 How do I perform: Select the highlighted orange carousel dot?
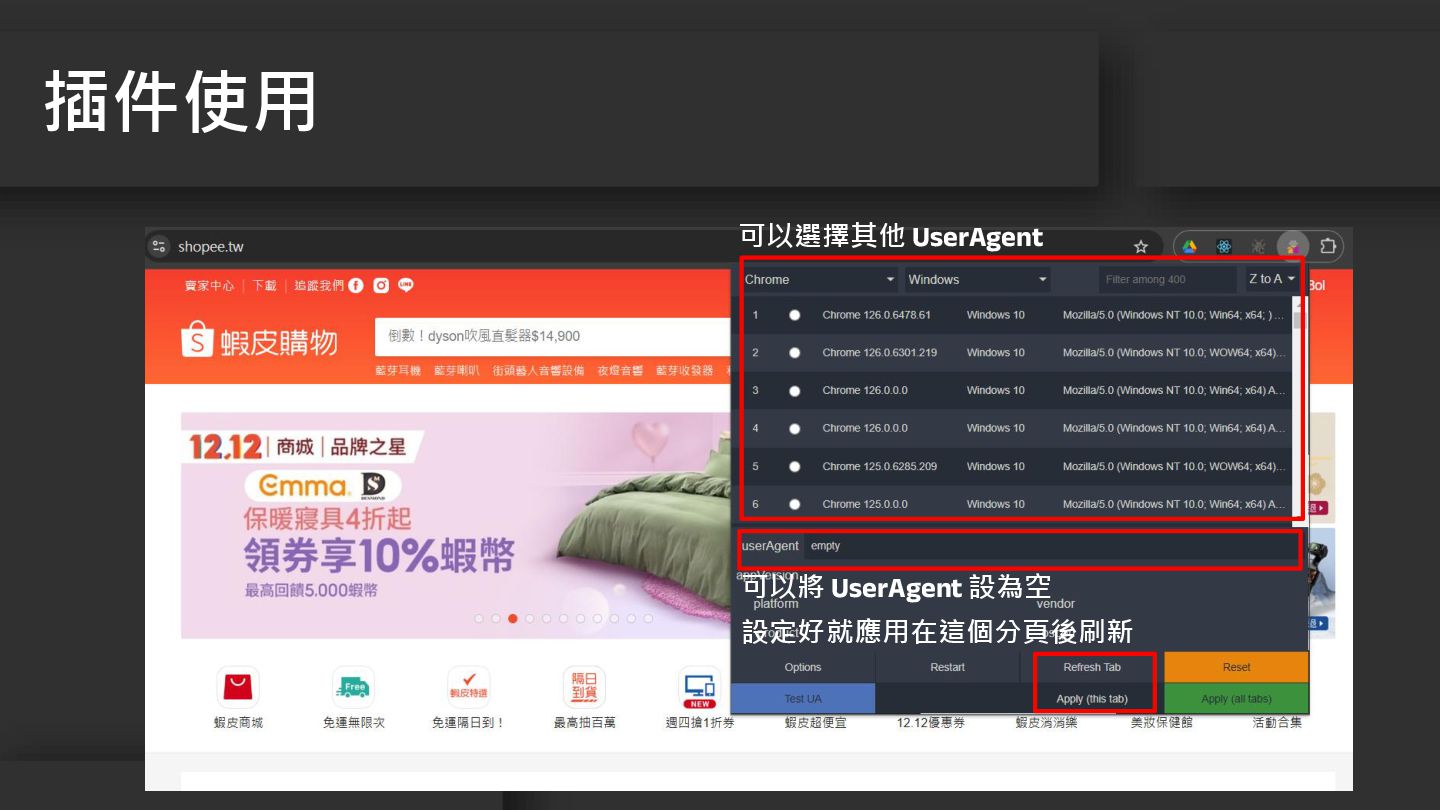point(513,618)
